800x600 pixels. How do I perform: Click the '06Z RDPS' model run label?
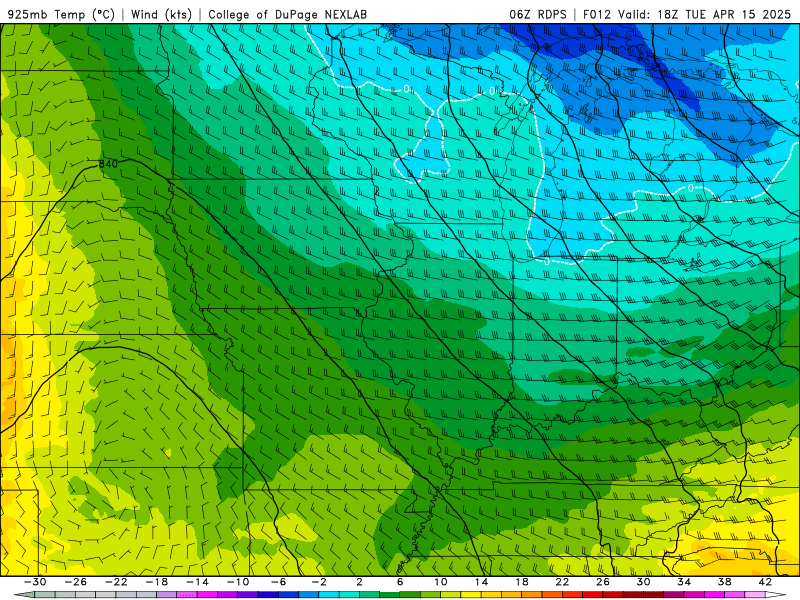[x=538, y=14]
